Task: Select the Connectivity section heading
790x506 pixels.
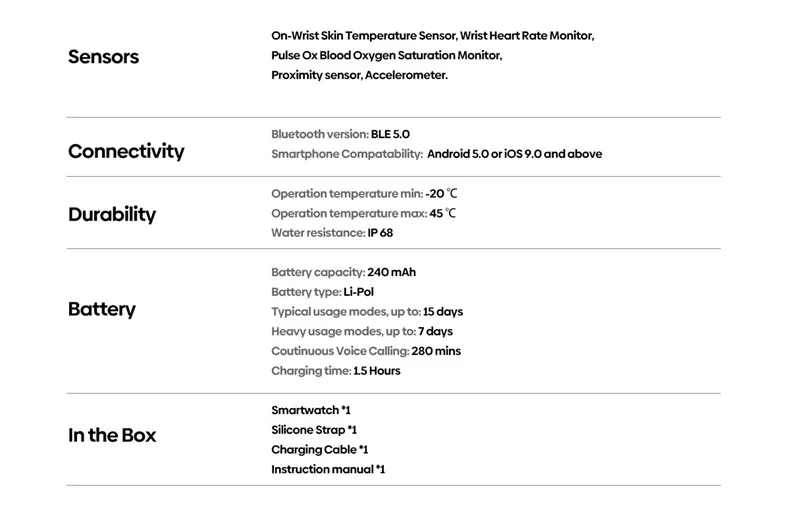Action: point(126,152)
